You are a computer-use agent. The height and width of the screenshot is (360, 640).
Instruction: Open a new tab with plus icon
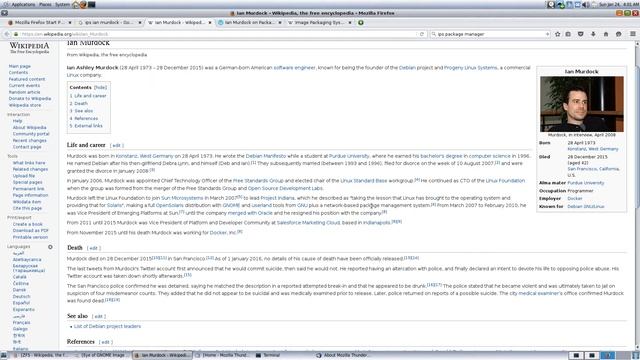coord(361,23)
